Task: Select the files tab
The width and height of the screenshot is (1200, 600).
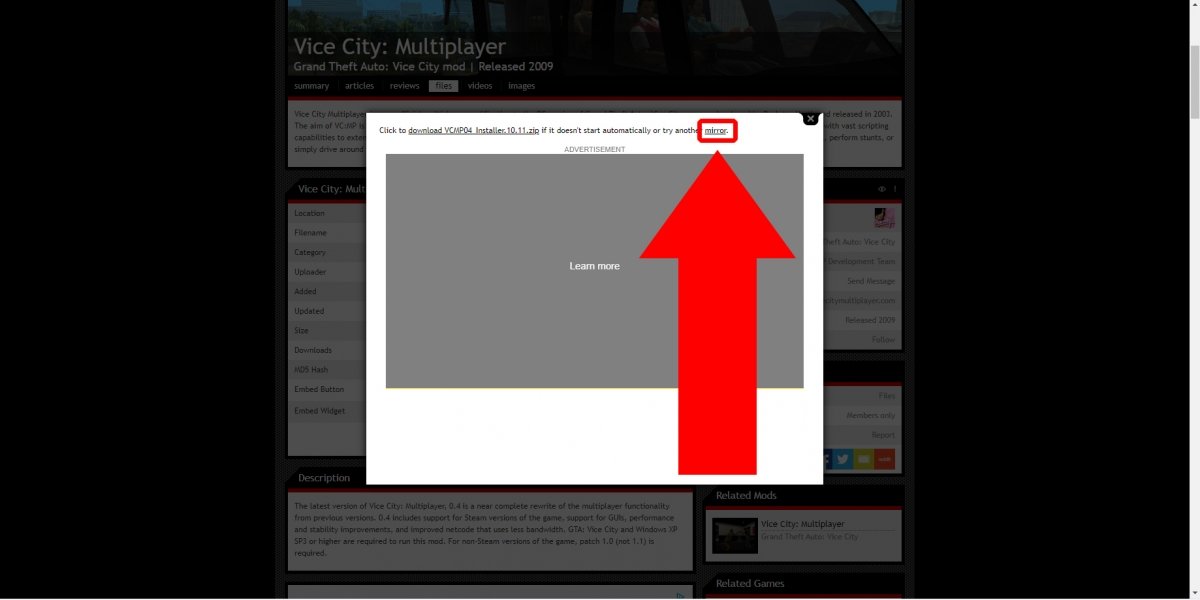Action: pyautogui.click(x=444, y=86)
